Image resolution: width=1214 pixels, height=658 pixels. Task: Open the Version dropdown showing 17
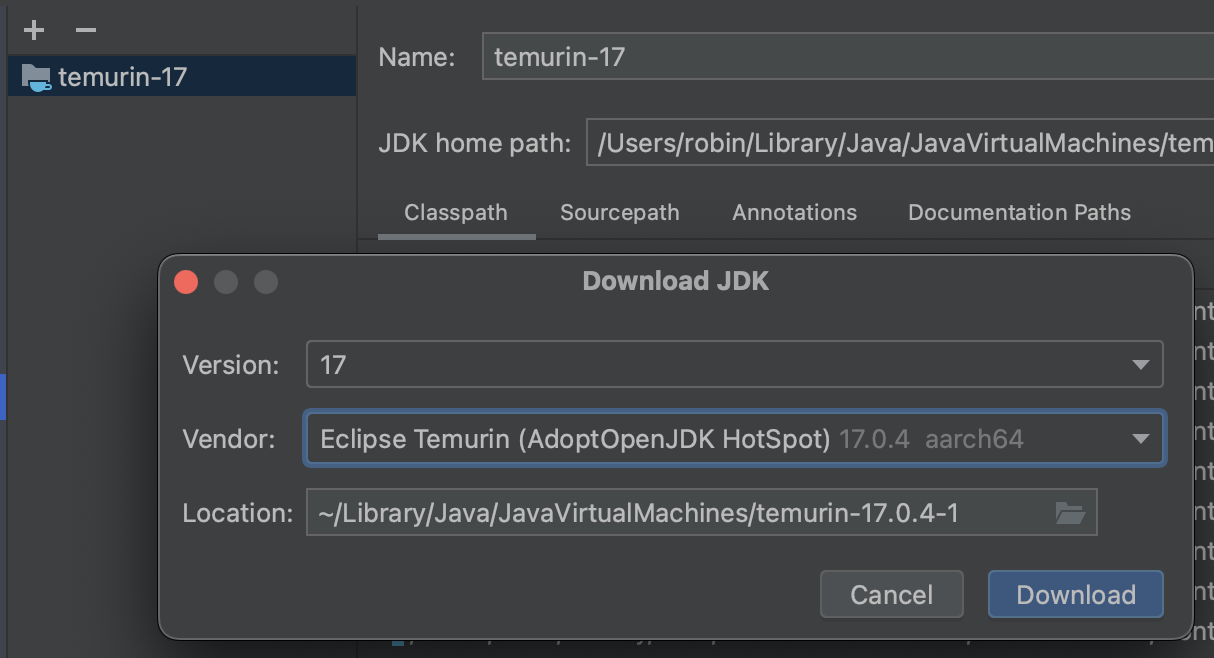[735, 364]
